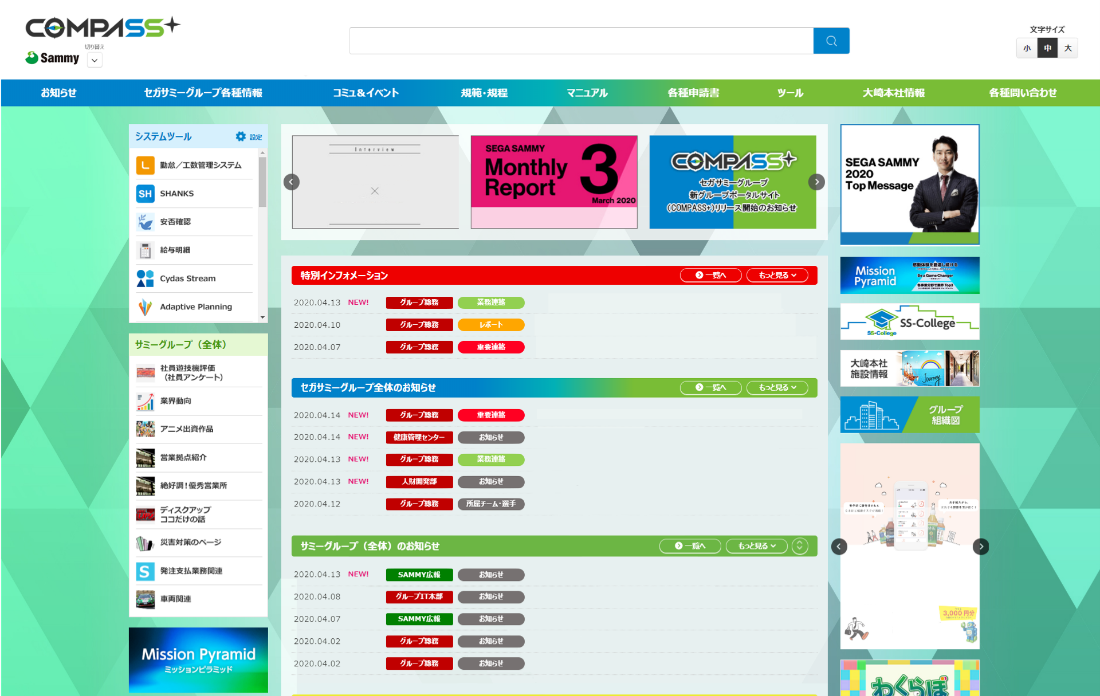Open the 規範・規程 menu
Viewport: 1100px width, 696px height.
484,93
